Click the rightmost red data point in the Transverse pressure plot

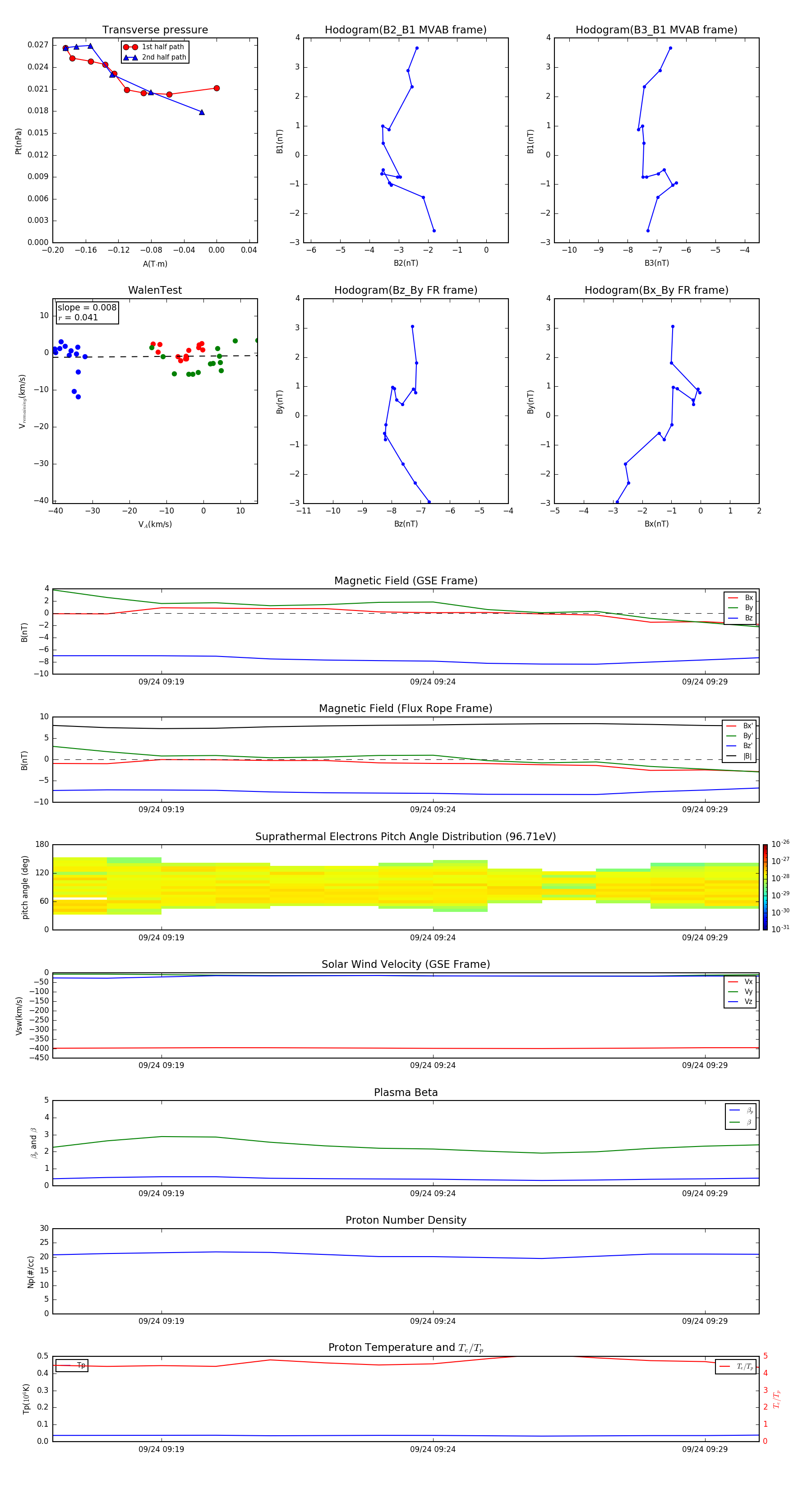click(x=217, y=88)
